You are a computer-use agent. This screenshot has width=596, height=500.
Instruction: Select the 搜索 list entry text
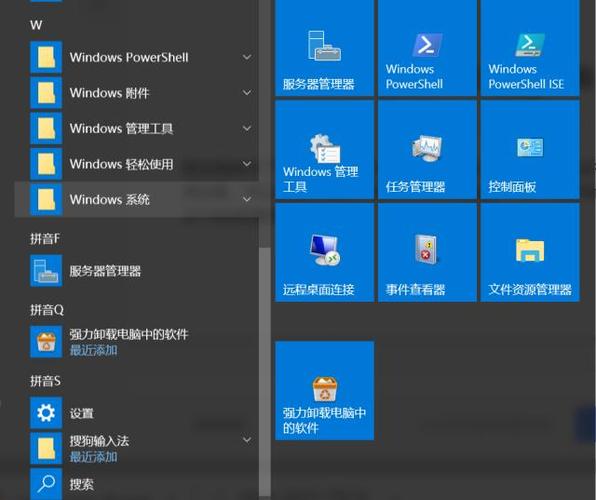pyautogui.click(x=81, y=484)
